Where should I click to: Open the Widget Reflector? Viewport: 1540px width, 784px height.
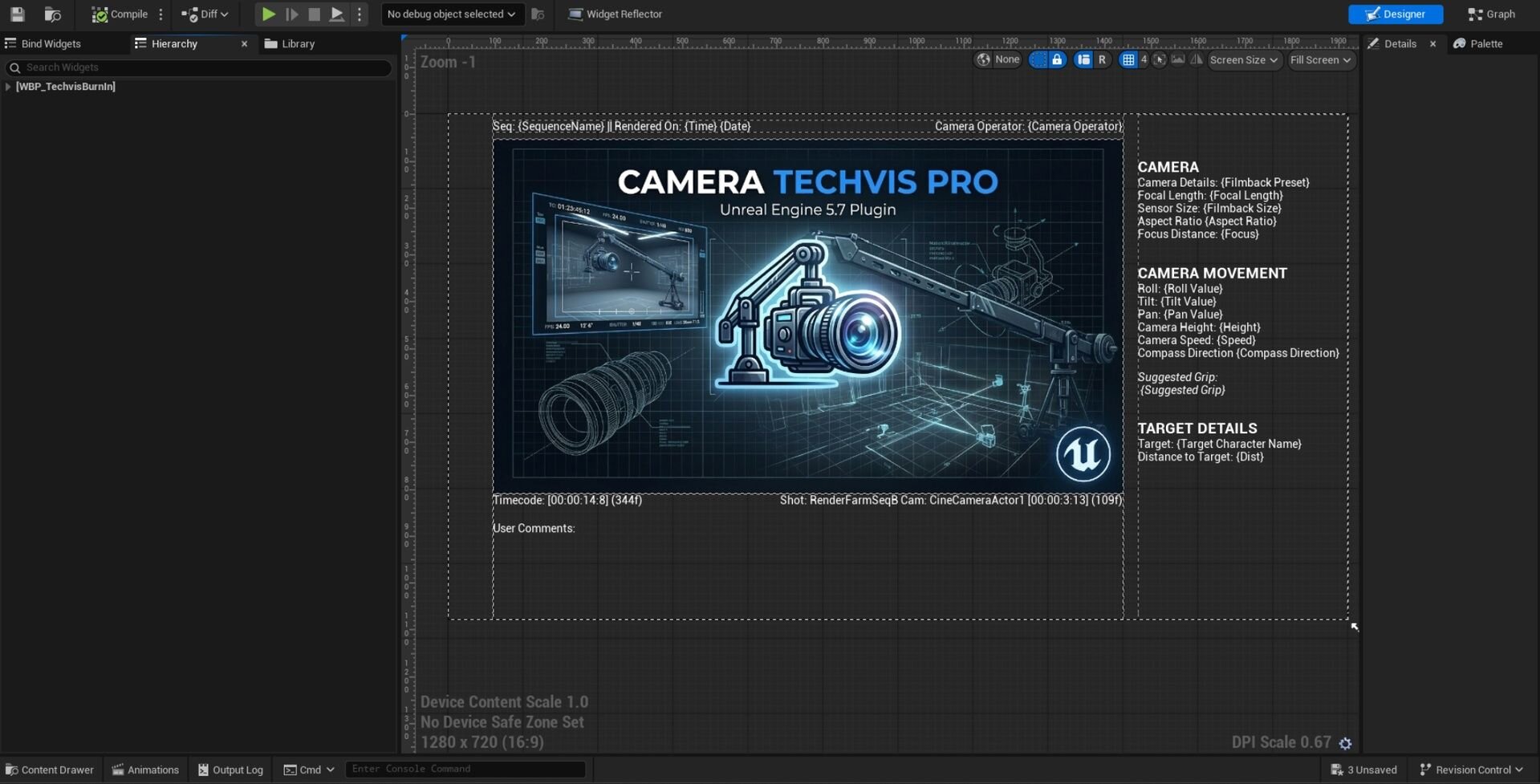click(615, 14)
